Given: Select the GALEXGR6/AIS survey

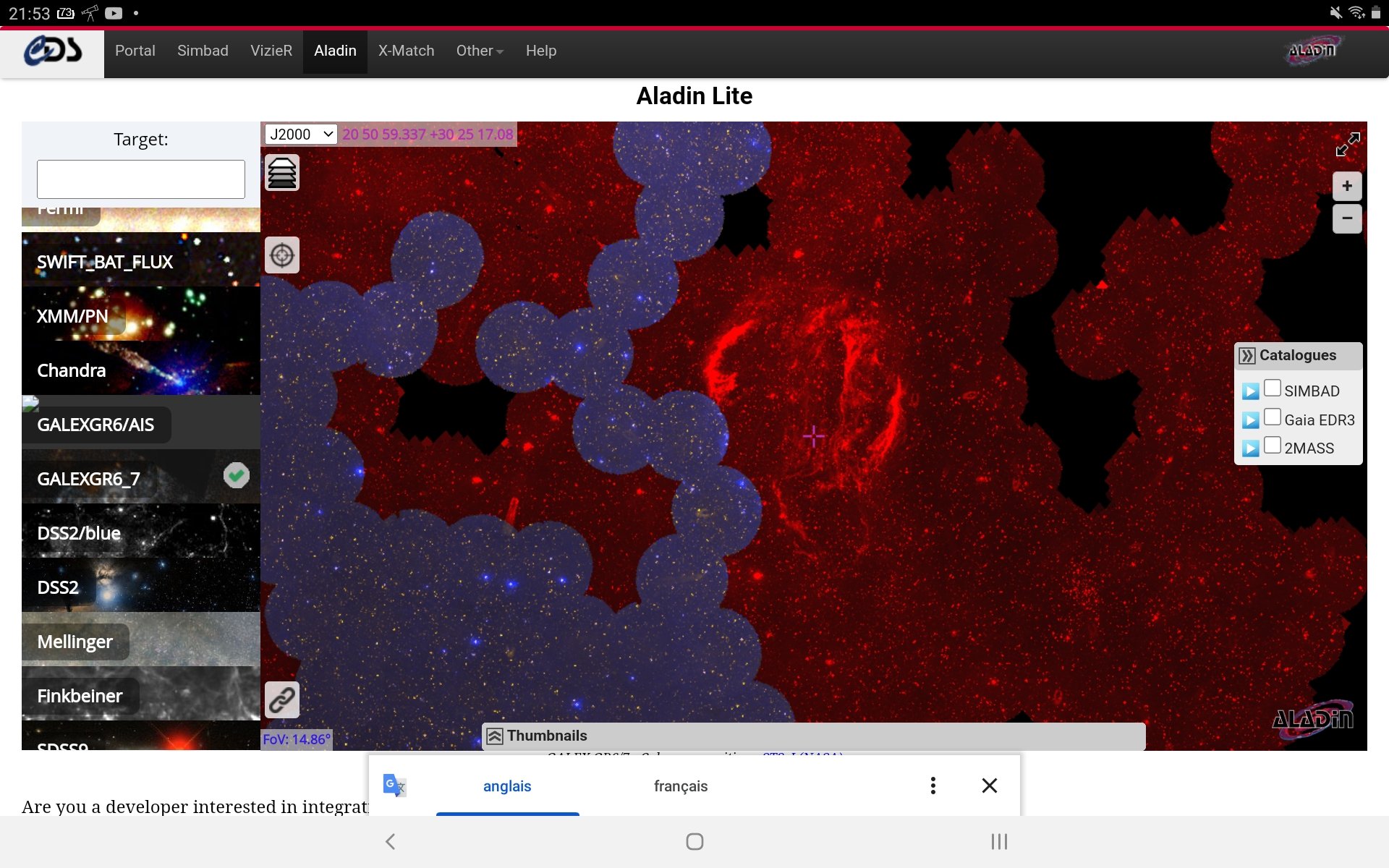Looking at the screenshot, I should pos(141,422).
